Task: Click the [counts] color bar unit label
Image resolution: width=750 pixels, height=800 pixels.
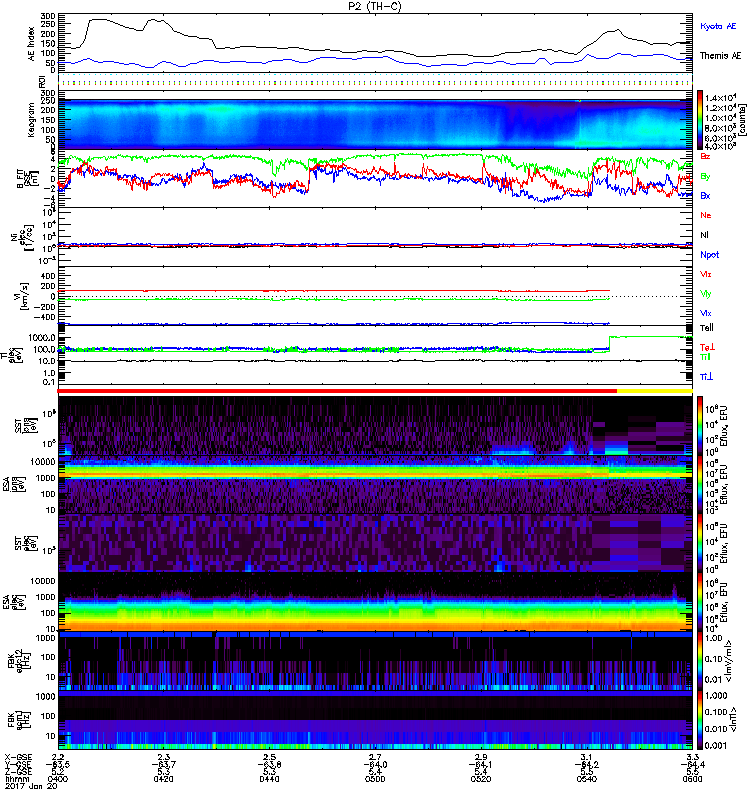Action: pyautogui.click(x=742, y=120)
